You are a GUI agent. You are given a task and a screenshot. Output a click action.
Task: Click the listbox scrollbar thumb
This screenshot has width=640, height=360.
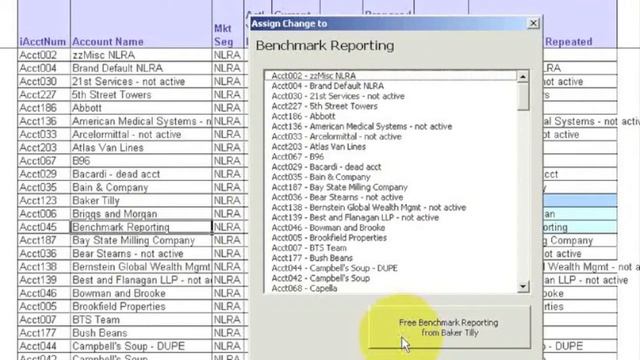(523, 96)
